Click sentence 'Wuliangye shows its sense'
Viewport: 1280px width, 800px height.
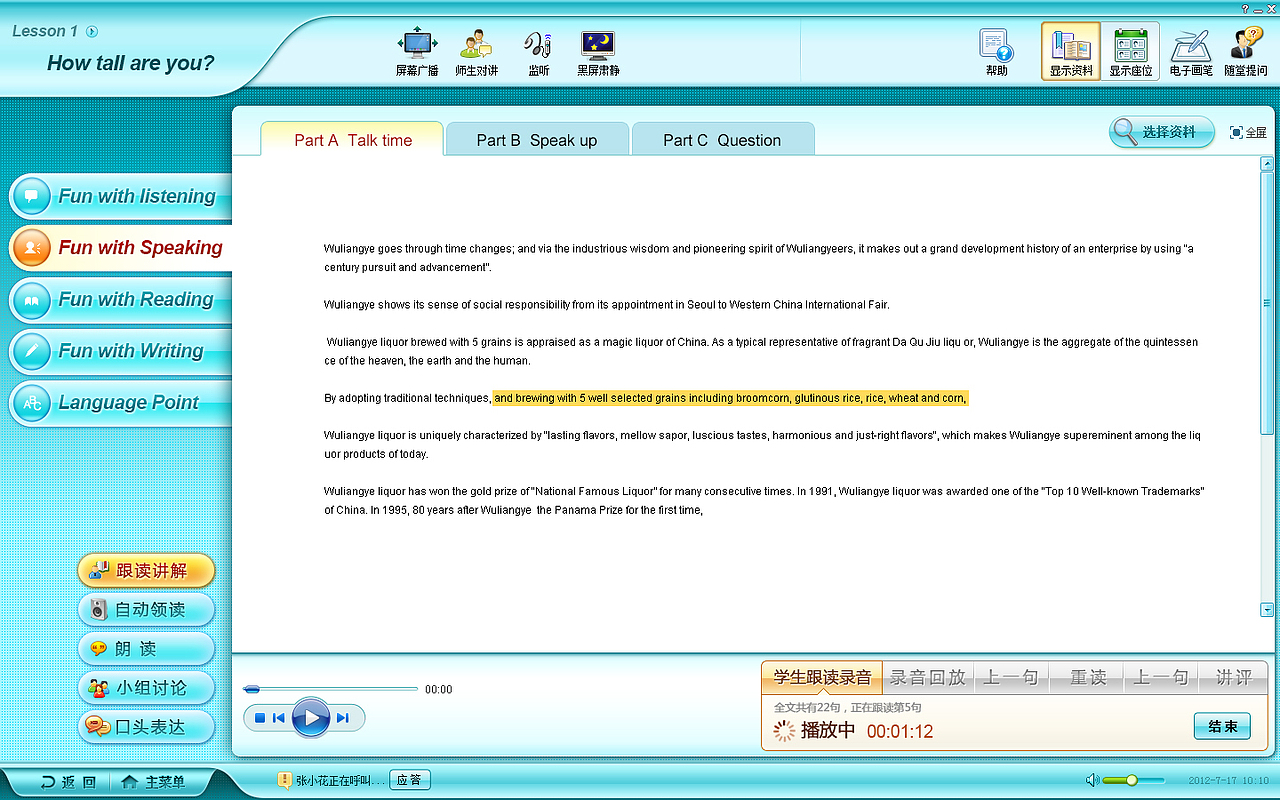point(606,304)
